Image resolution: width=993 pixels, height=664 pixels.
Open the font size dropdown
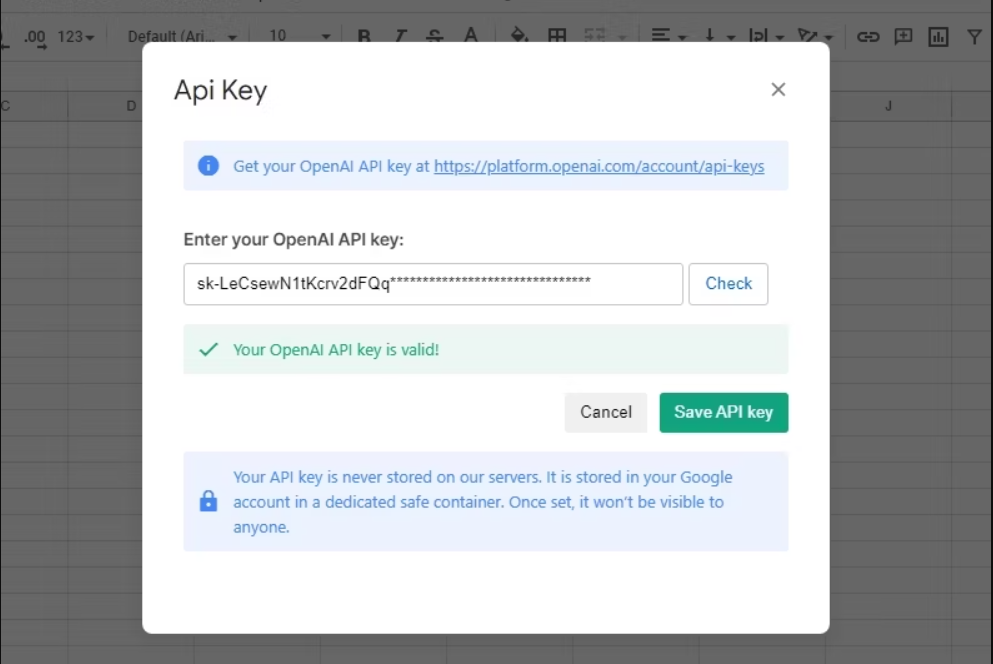[299, 37]
